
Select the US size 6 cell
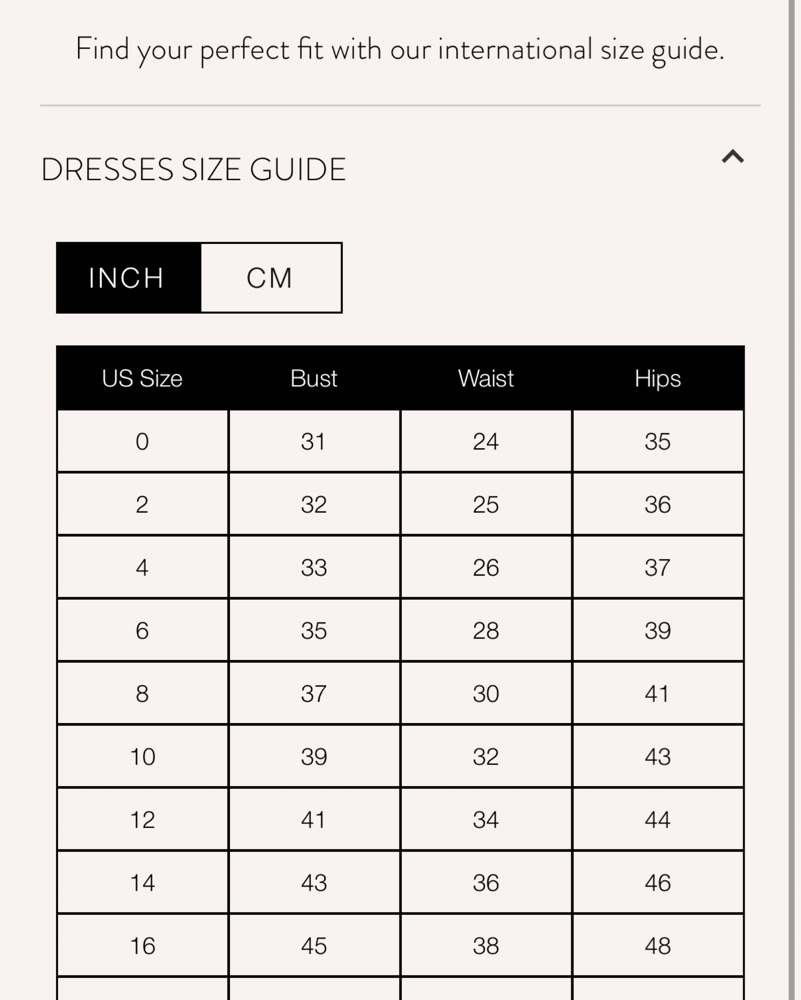pos(142,631)
